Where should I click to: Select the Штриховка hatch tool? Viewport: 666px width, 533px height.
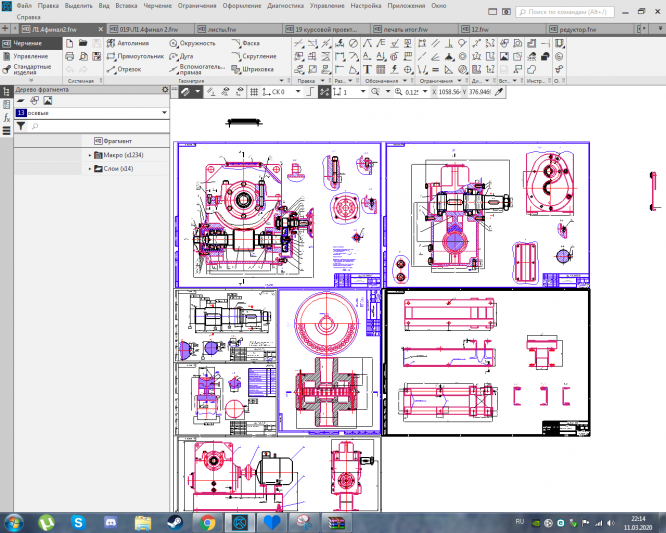(x=253, y=69)
